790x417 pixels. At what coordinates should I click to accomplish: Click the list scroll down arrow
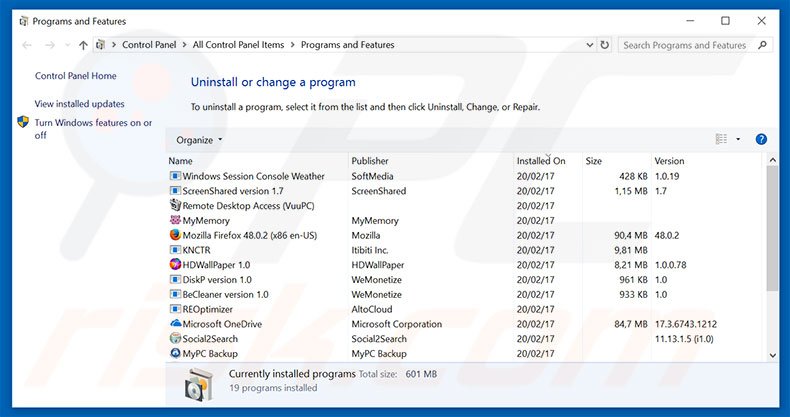pyautogui.click(x=773, y=356)
